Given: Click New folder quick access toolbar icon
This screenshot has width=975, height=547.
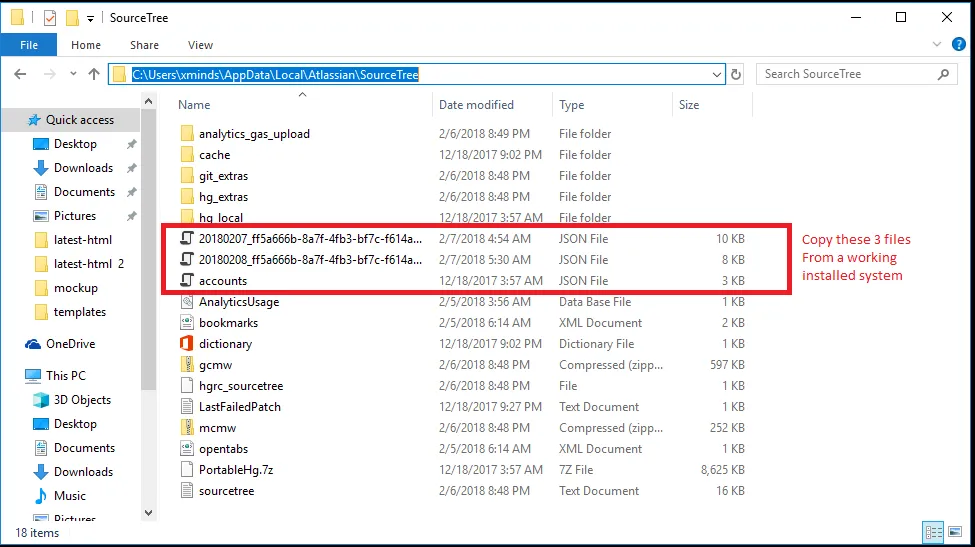Looking at the screenshot, I should click(72, 18).
